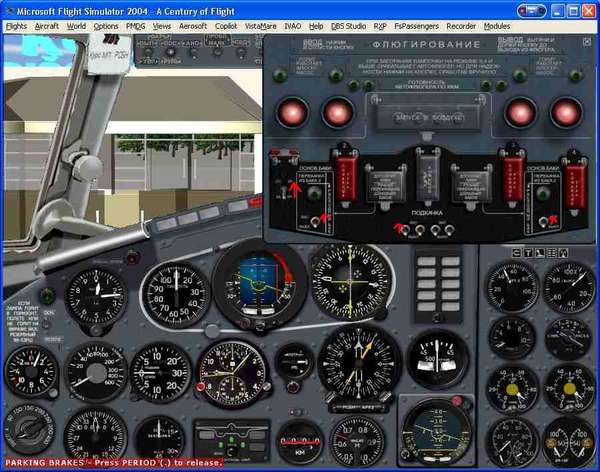Flip the second ПОДКАЧКА toggle switch

coord(420,230)
